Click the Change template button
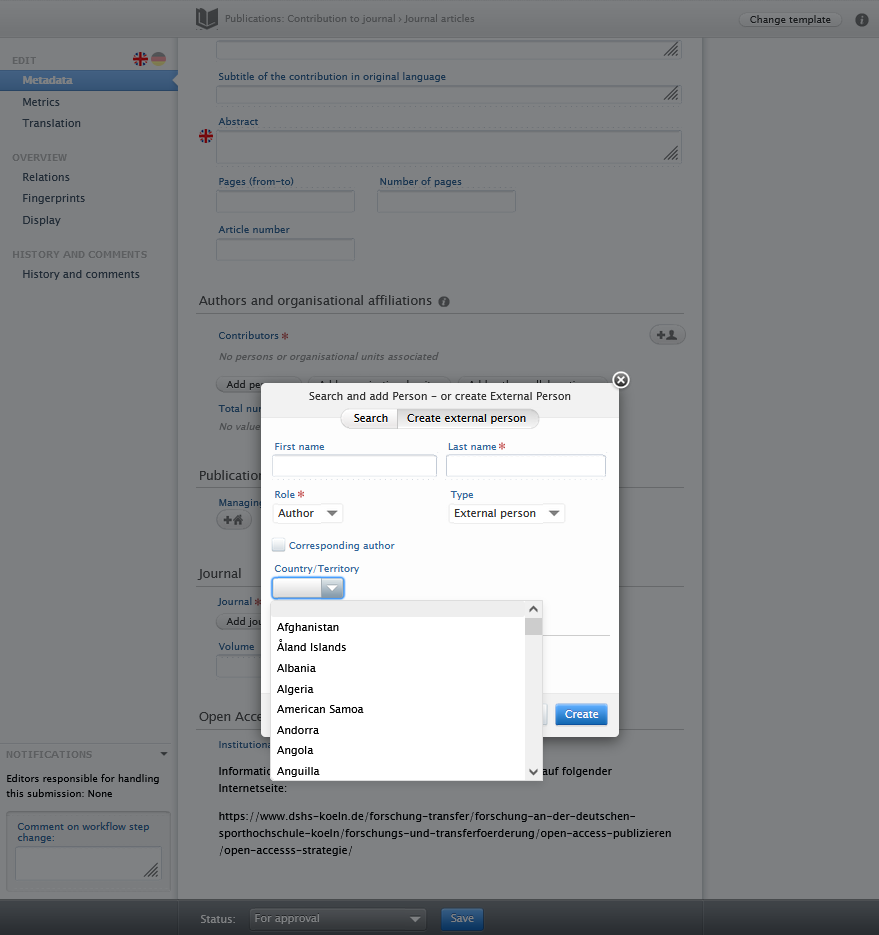 click(790, 19)
